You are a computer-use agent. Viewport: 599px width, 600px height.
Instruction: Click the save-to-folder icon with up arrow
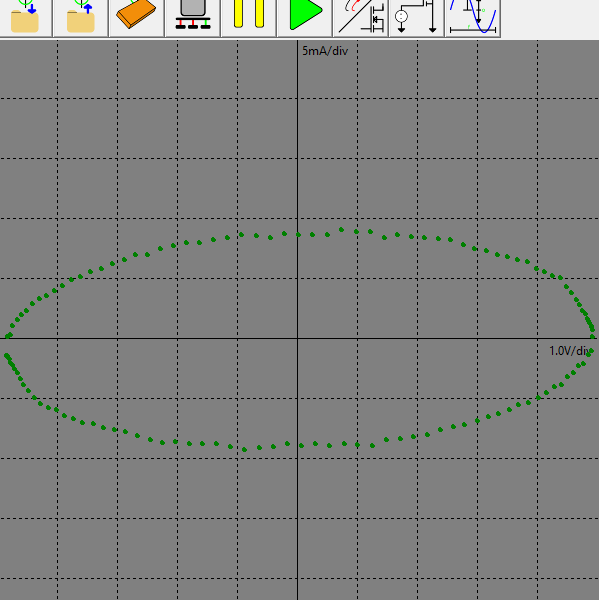[81, 16]
